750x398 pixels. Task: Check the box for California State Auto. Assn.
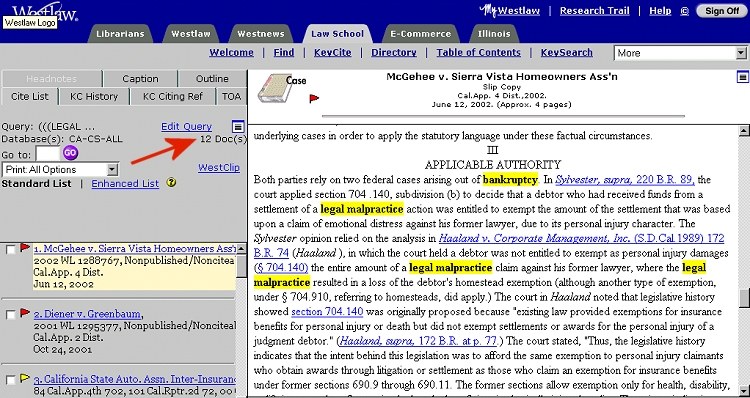coord(11,380)
